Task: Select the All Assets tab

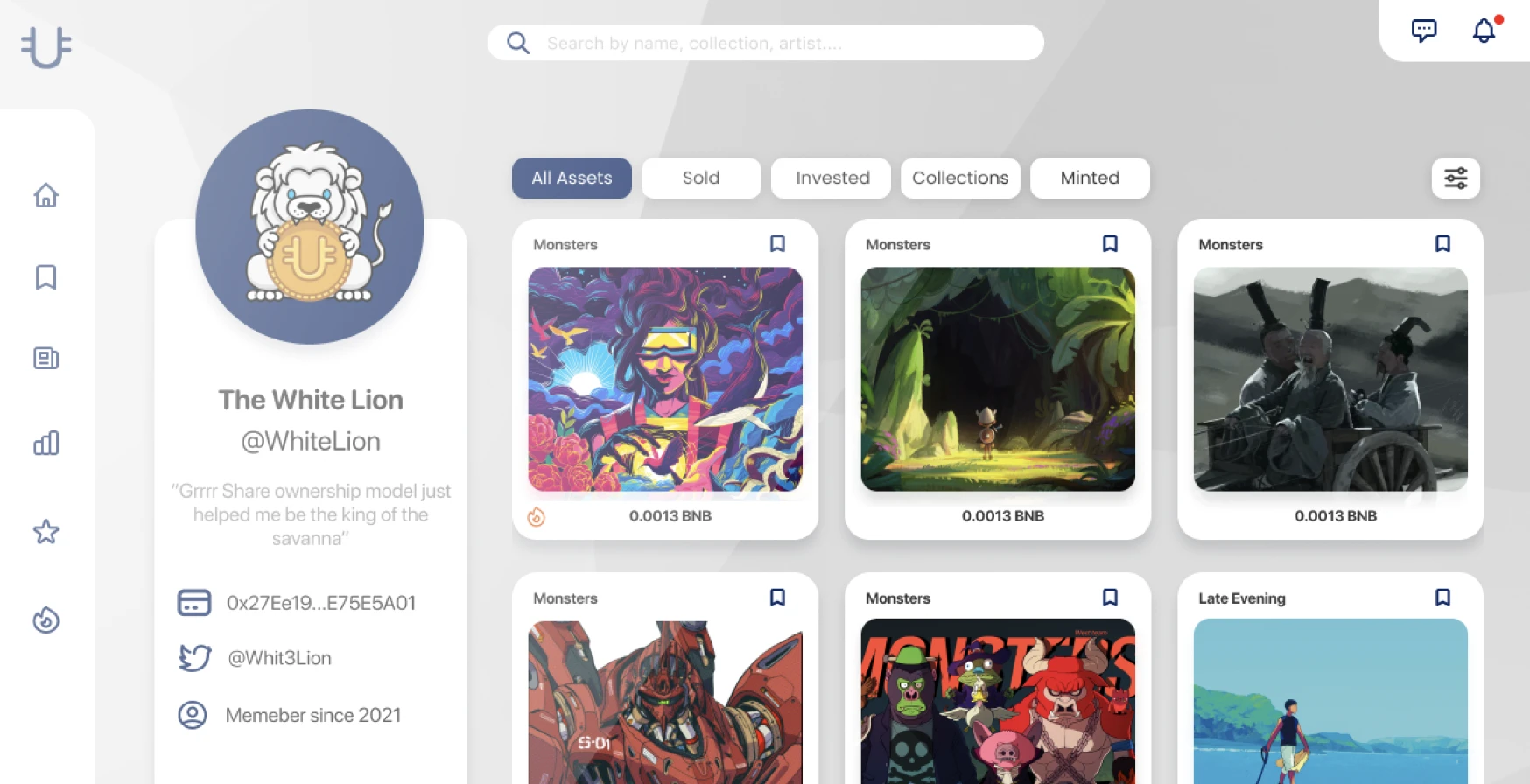Action: click(572, 178)
